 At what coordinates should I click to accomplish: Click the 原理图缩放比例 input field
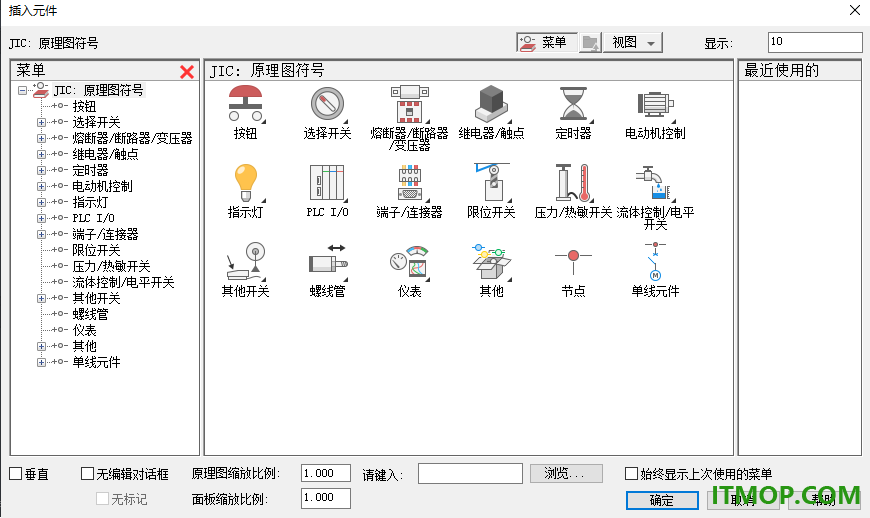pos(326,473)
